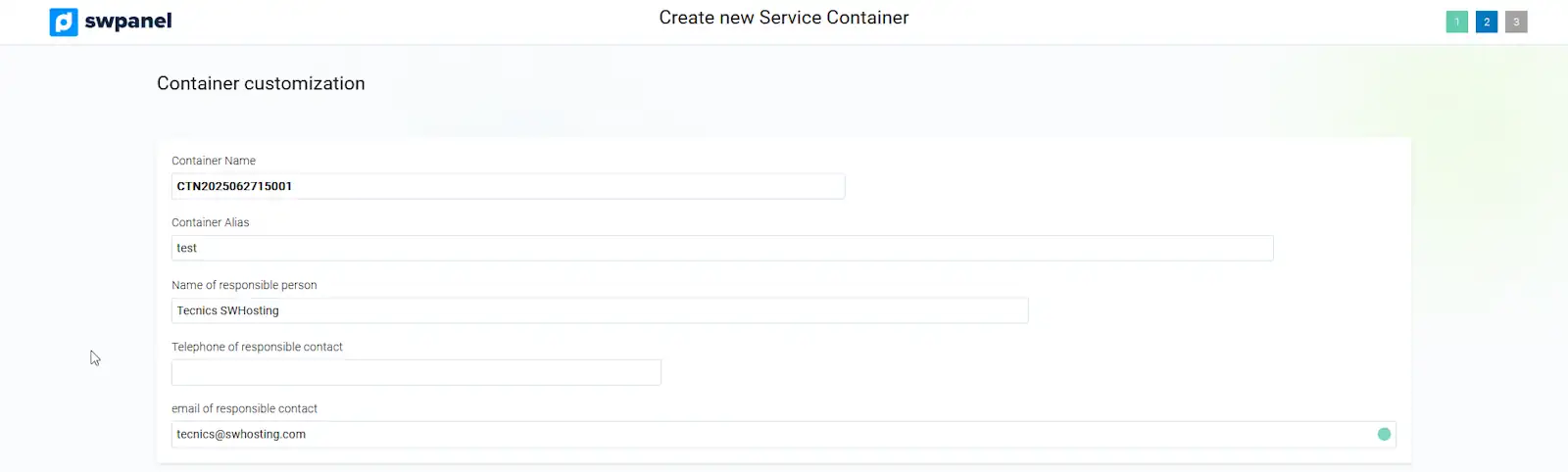Click the CTN2025062715001 container name text
Viewport: 1568px width, 472px height.
[x=234, y=186]
